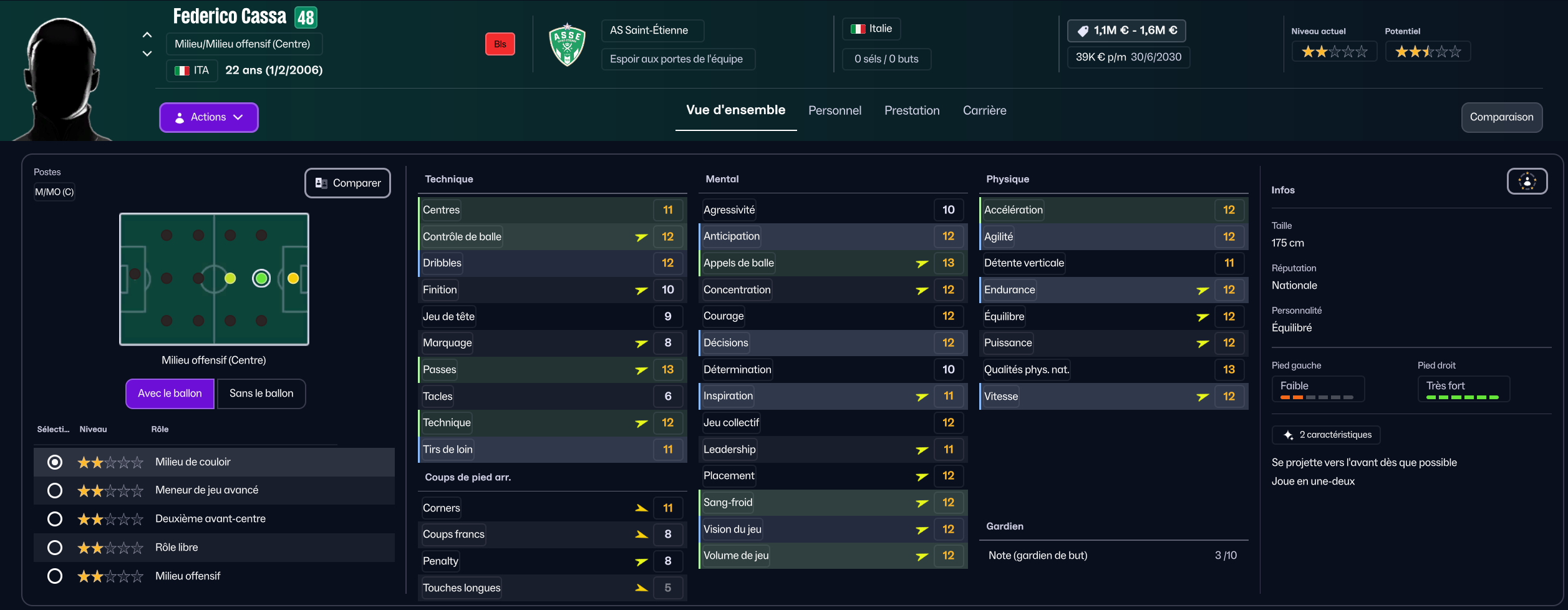Click the Comparaison button
1568x610 pixels.
pyautogui.click(x=1501, y=117)
